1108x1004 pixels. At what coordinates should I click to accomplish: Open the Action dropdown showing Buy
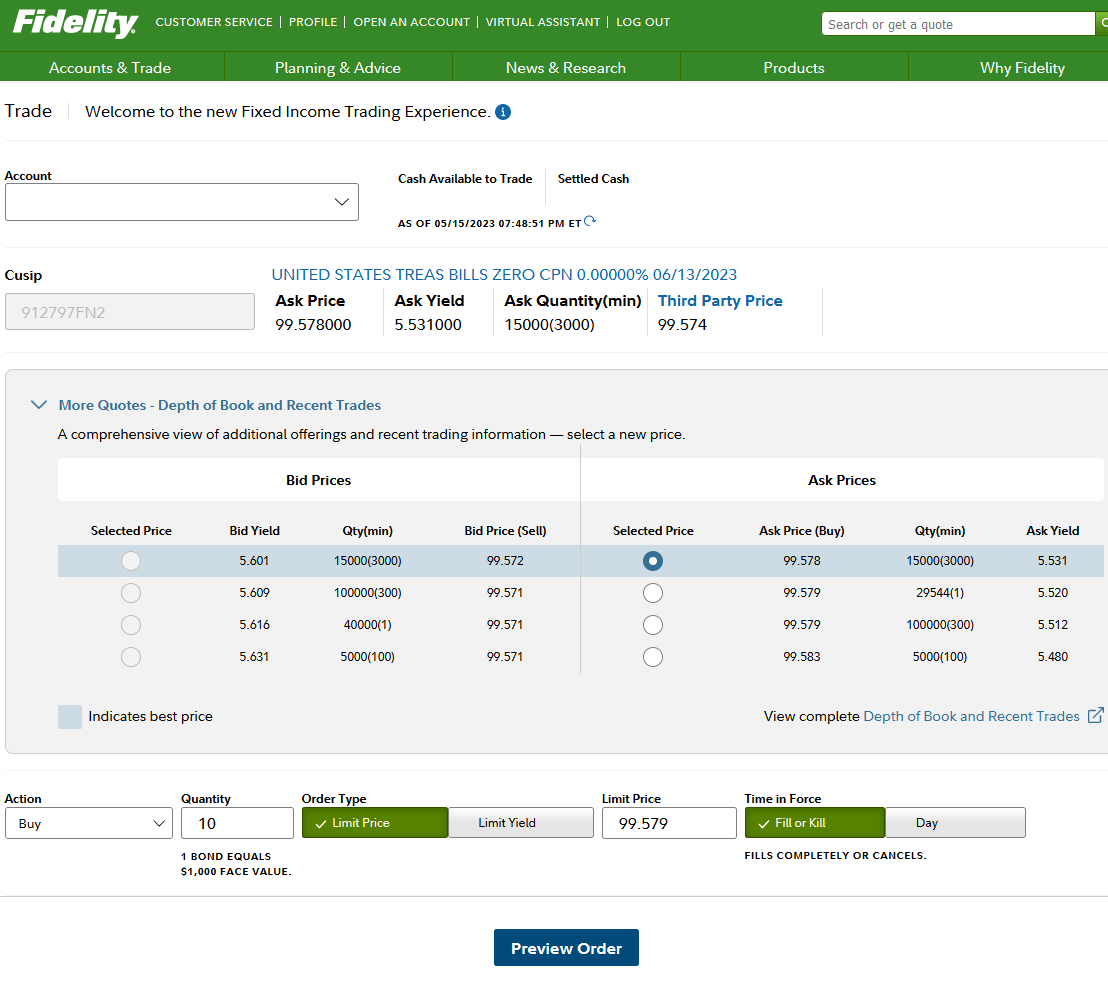tap(89, 823)
